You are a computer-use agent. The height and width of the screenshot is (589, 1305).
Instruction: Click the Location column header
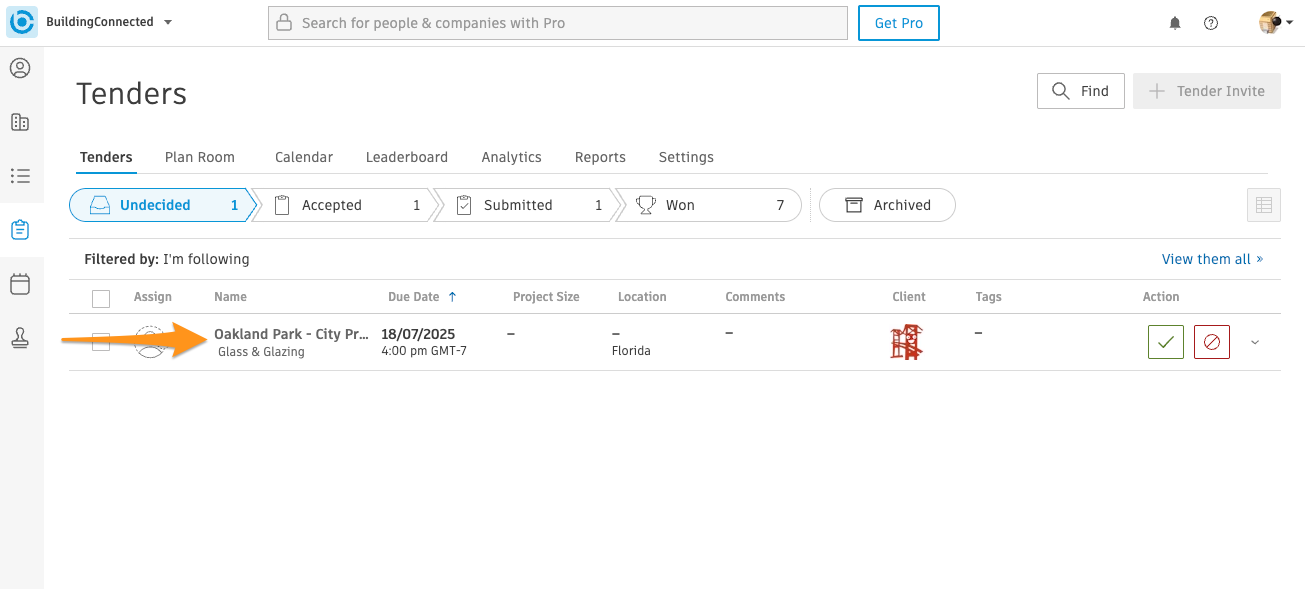tap(642, 297)
